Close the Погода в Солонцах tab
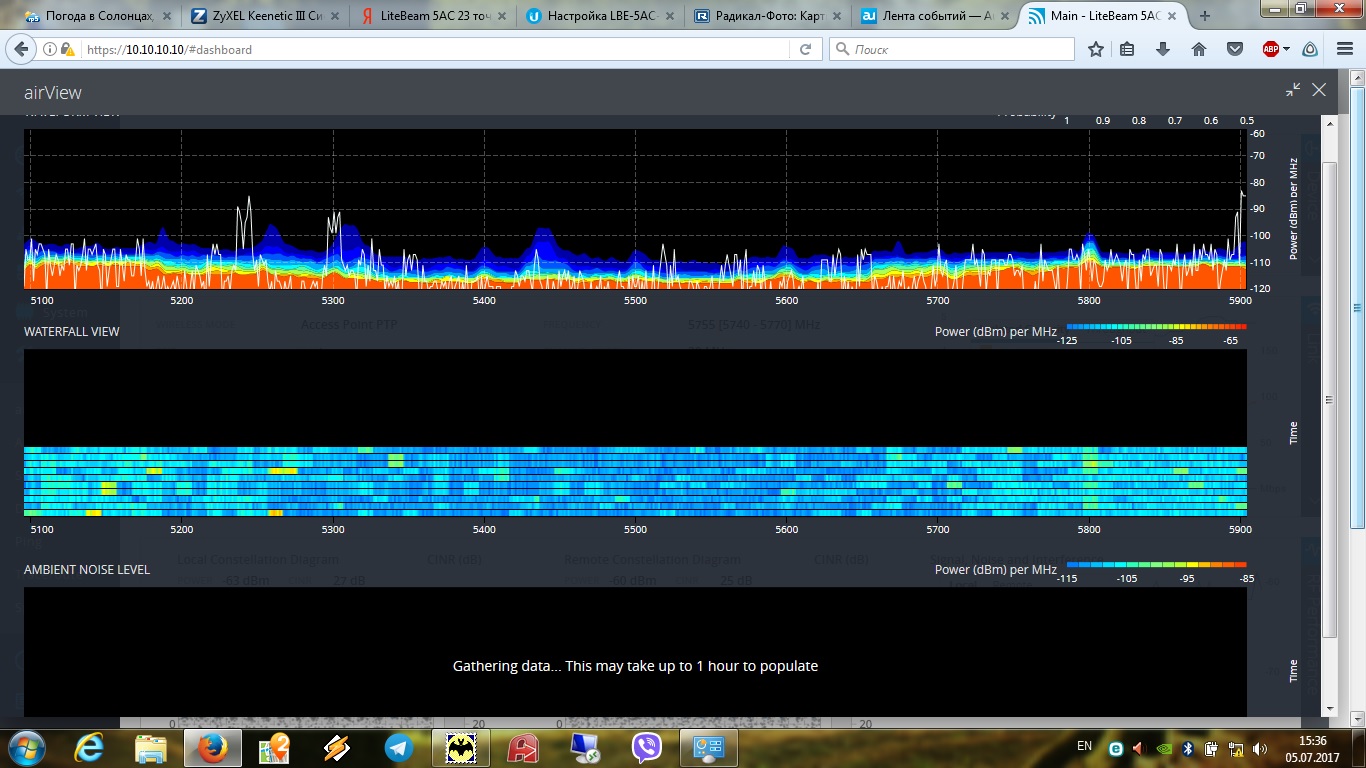1366x768 pixels. click(x=165, y=16)
